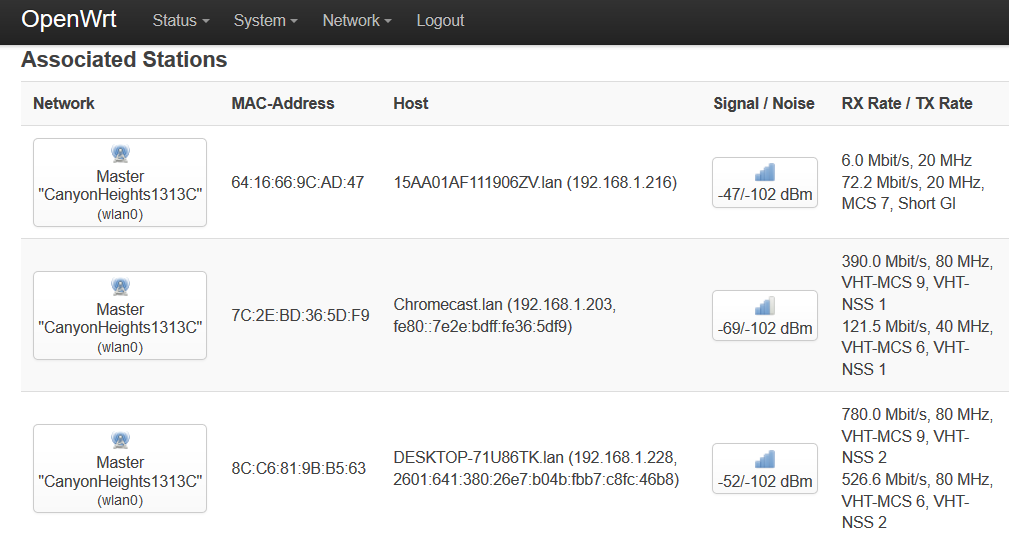Click the RX Rate / TX Rate header
The image size is (1009, 541).
click(907, 103)
